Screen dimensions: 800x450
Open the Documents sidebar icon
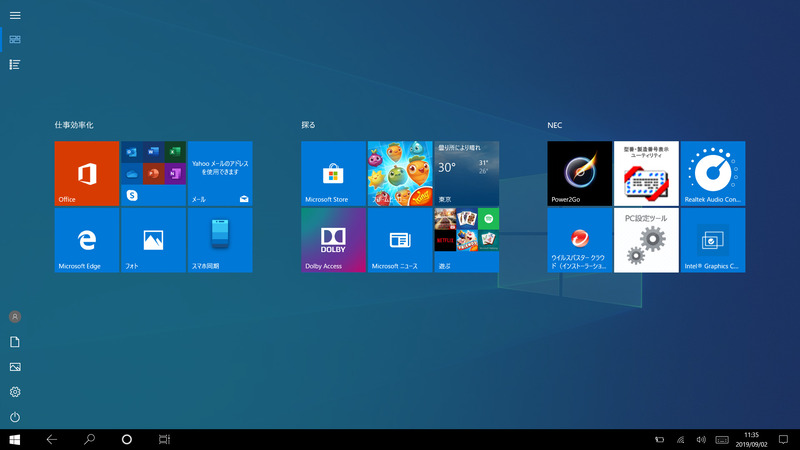tap(15, 342)
